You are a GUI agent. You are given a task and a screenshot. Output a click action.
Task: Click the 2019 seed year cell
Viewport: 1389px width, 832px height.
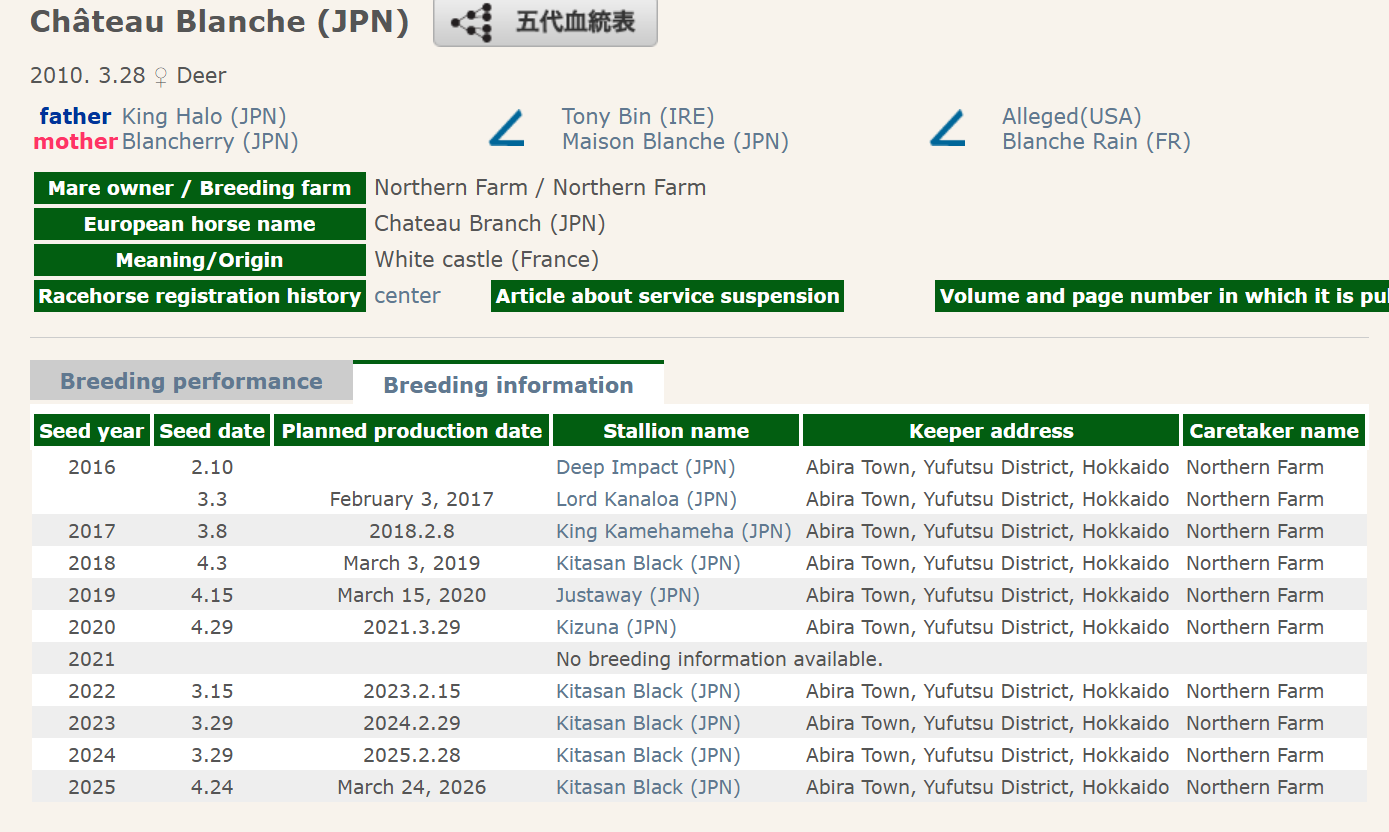tap(92, 595)
